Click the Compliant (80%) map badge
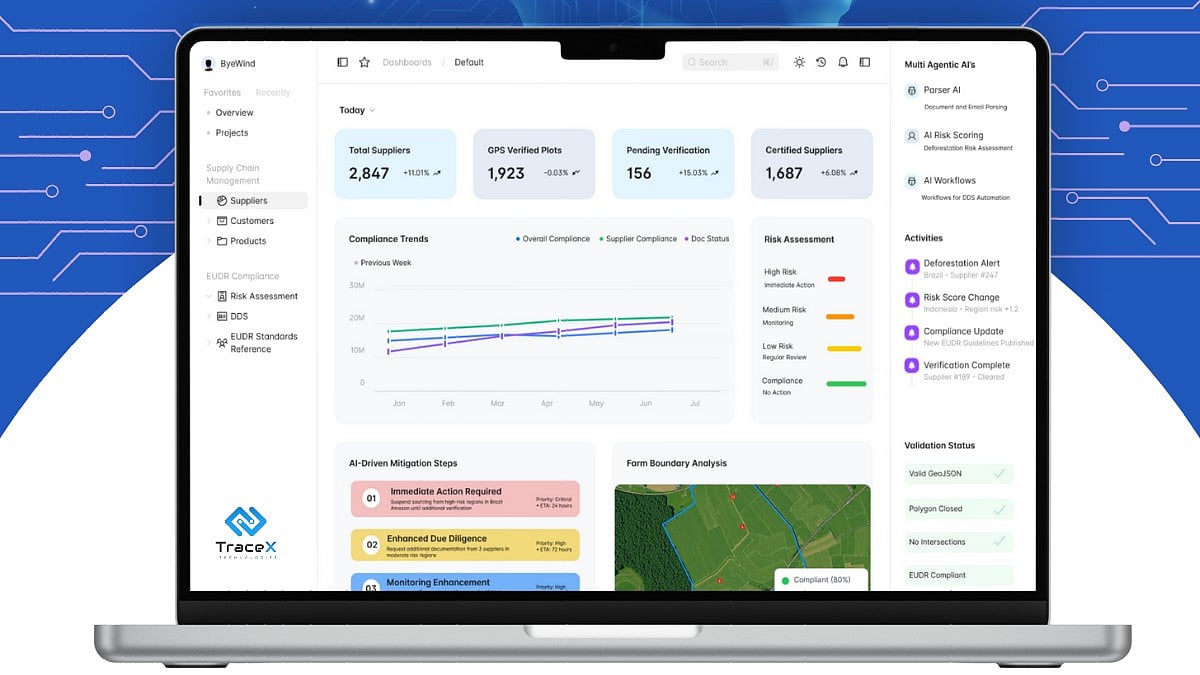 tap(821, 580)
